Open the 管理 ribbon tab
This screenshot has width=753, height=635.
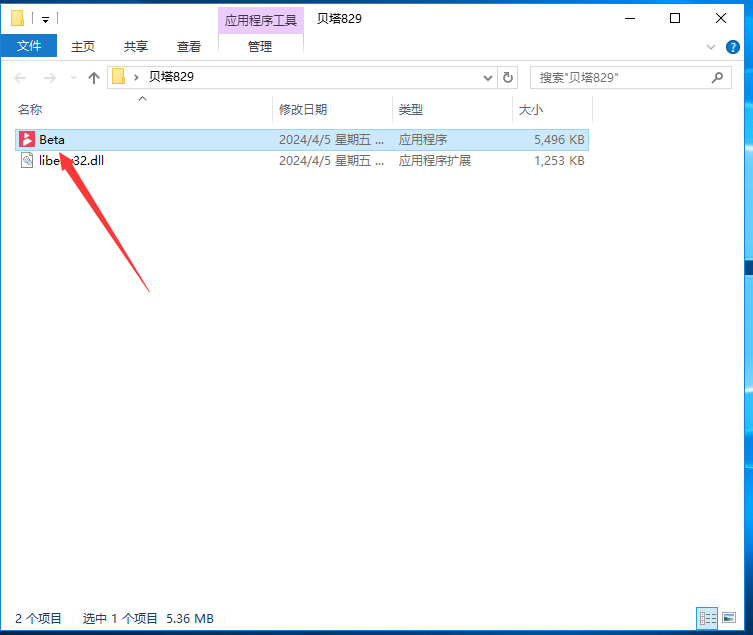tap(260, 46)
